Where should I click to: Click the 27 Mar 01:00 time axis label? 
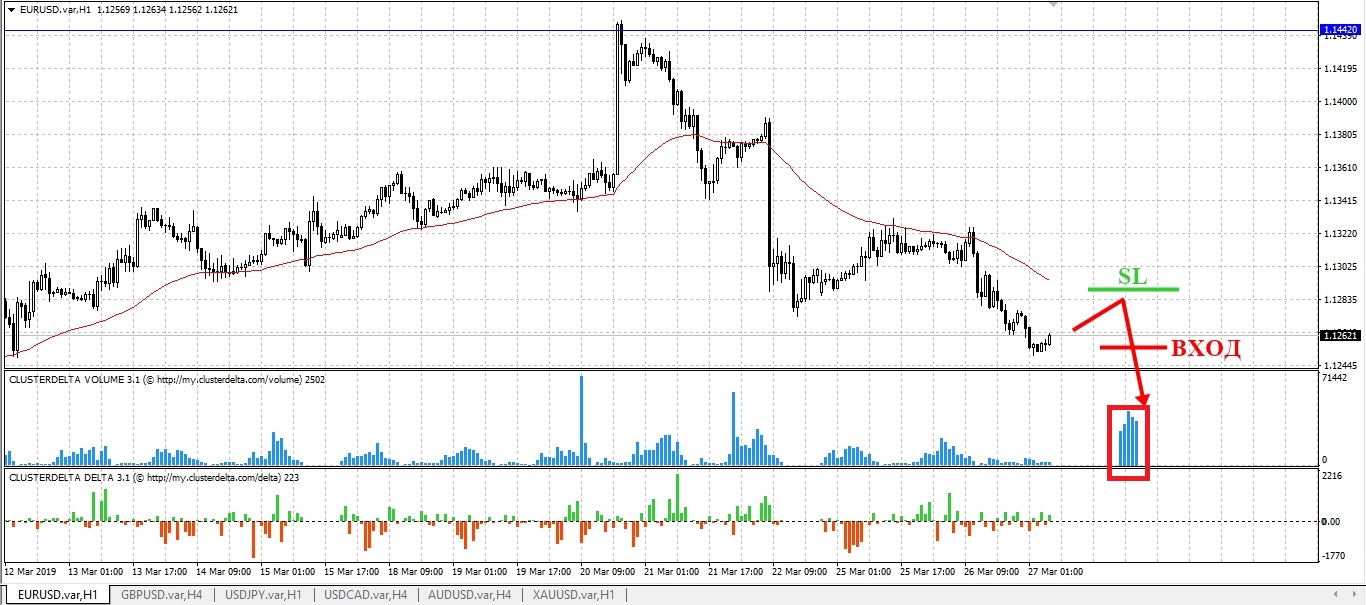[x=1057, y=572]
